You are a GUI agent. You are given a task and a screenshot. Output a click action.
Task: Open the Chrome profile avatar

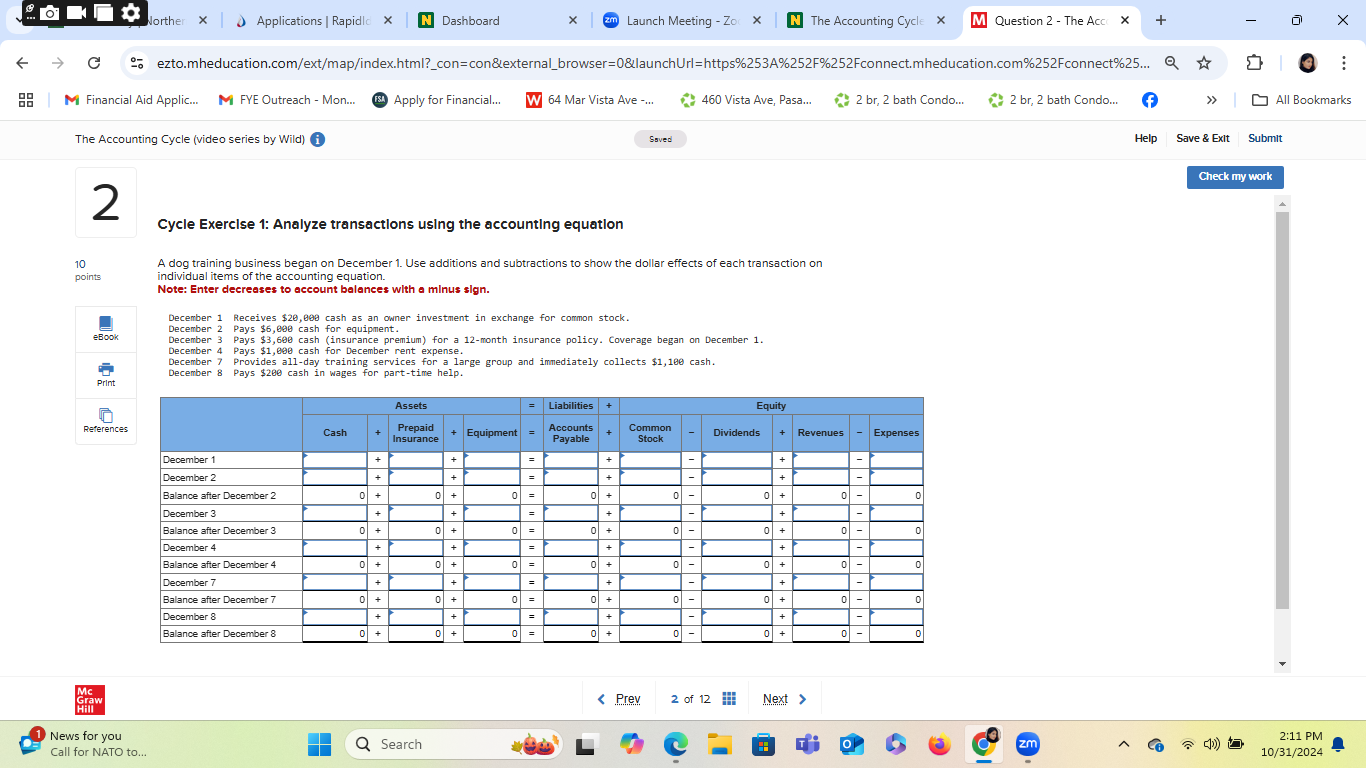[1306, 63]
